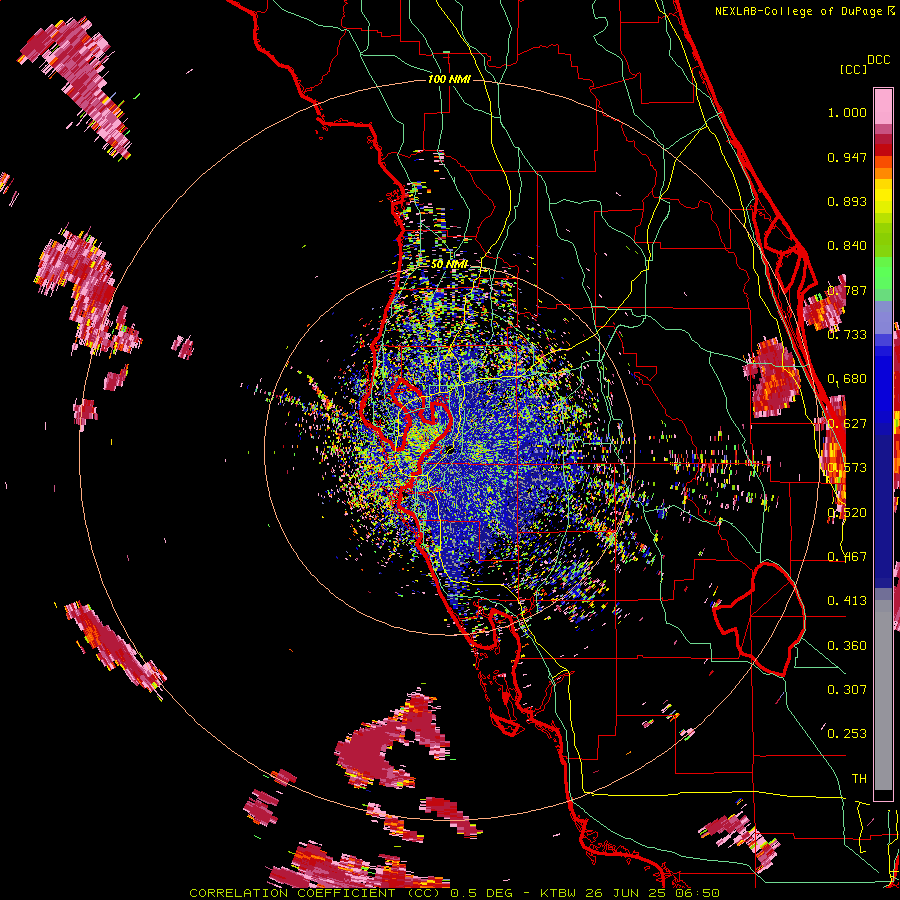
Task: Click the 100 NMI range ring label
Action: pos(449,79)
